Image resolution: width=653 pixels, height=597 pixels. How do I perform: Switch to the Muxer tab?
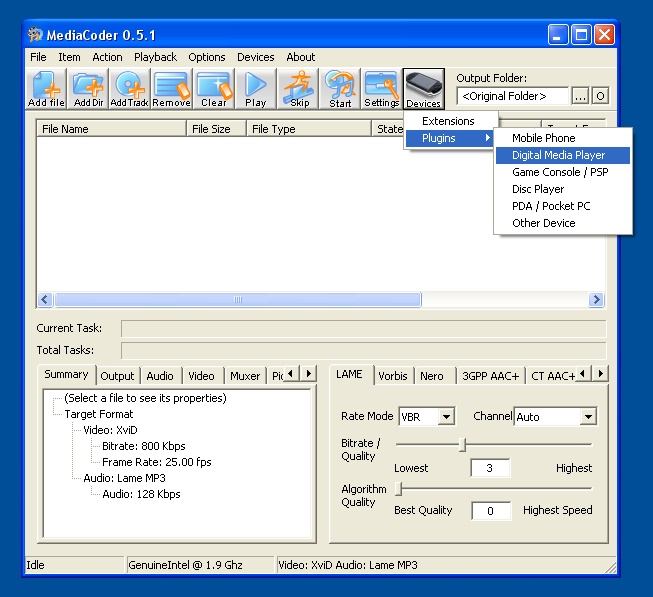(x=245, y=376)
